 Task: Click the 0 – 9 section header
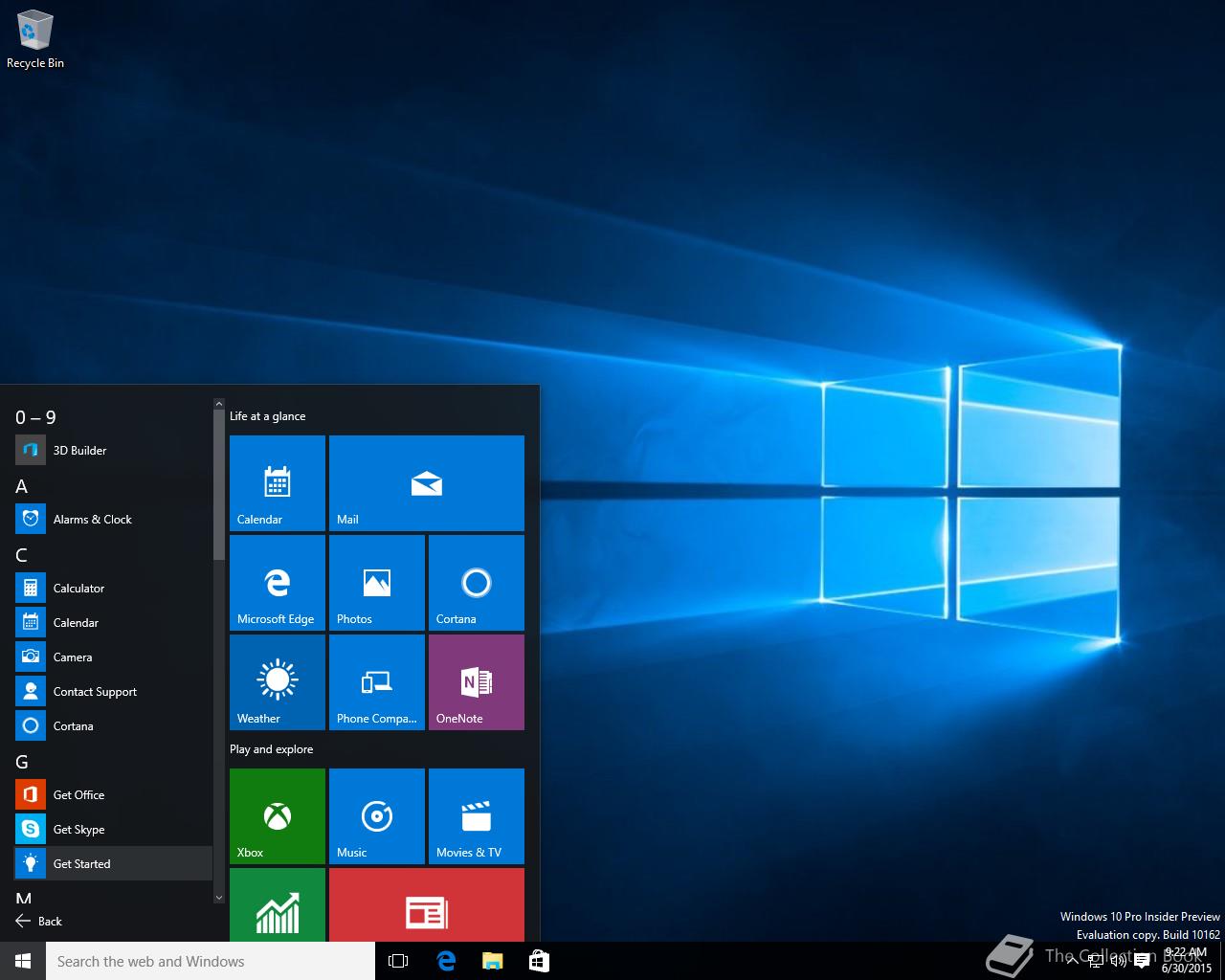35,417
